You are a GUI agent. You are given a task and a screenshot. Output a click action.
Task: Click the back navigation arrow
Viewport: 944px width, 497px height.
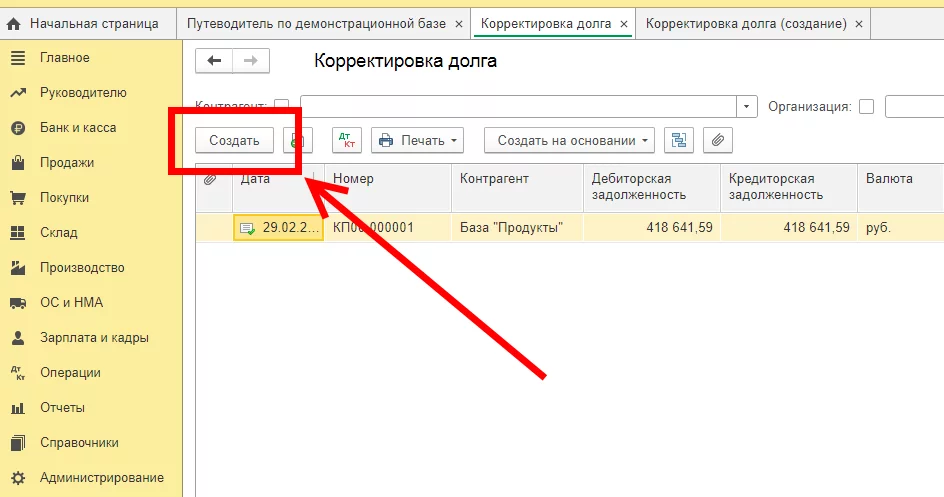pos(214,61)
